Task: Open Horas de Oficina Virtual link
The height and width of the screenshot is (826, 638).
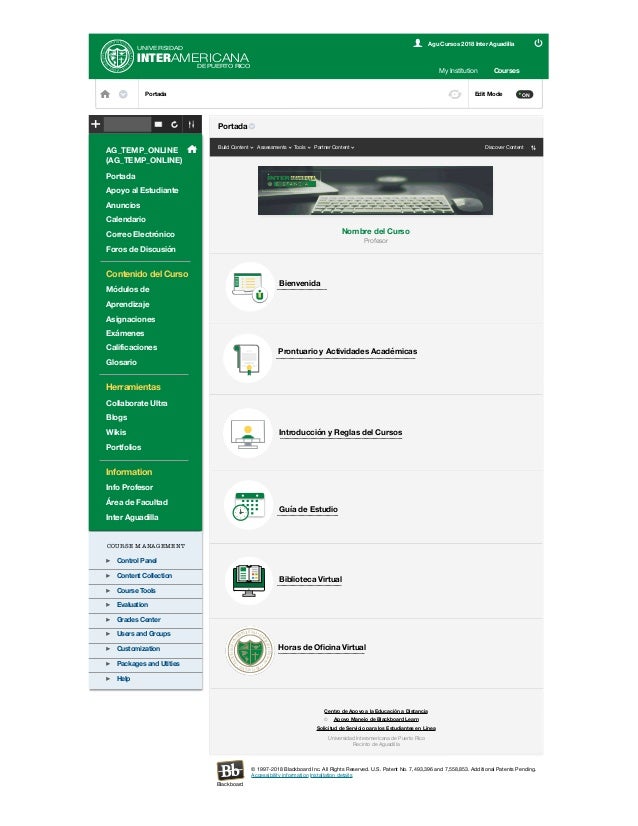Action: (x=322, y=647)
